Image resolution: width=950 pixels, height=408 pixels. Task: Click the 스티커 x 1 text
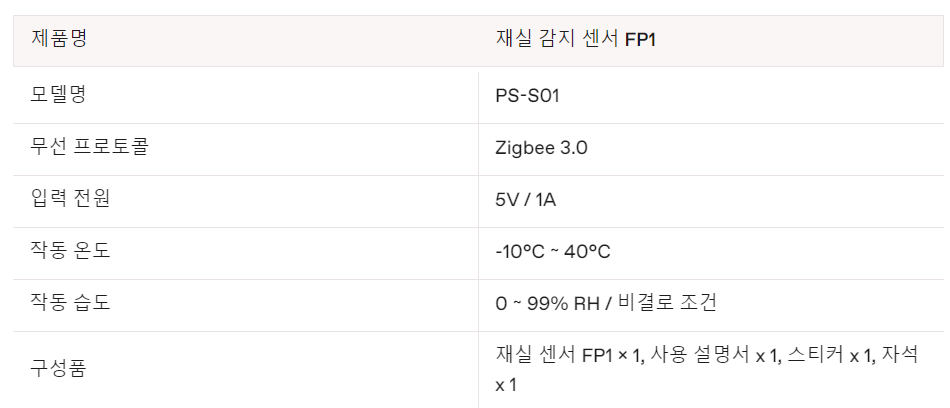pos(829,355)
